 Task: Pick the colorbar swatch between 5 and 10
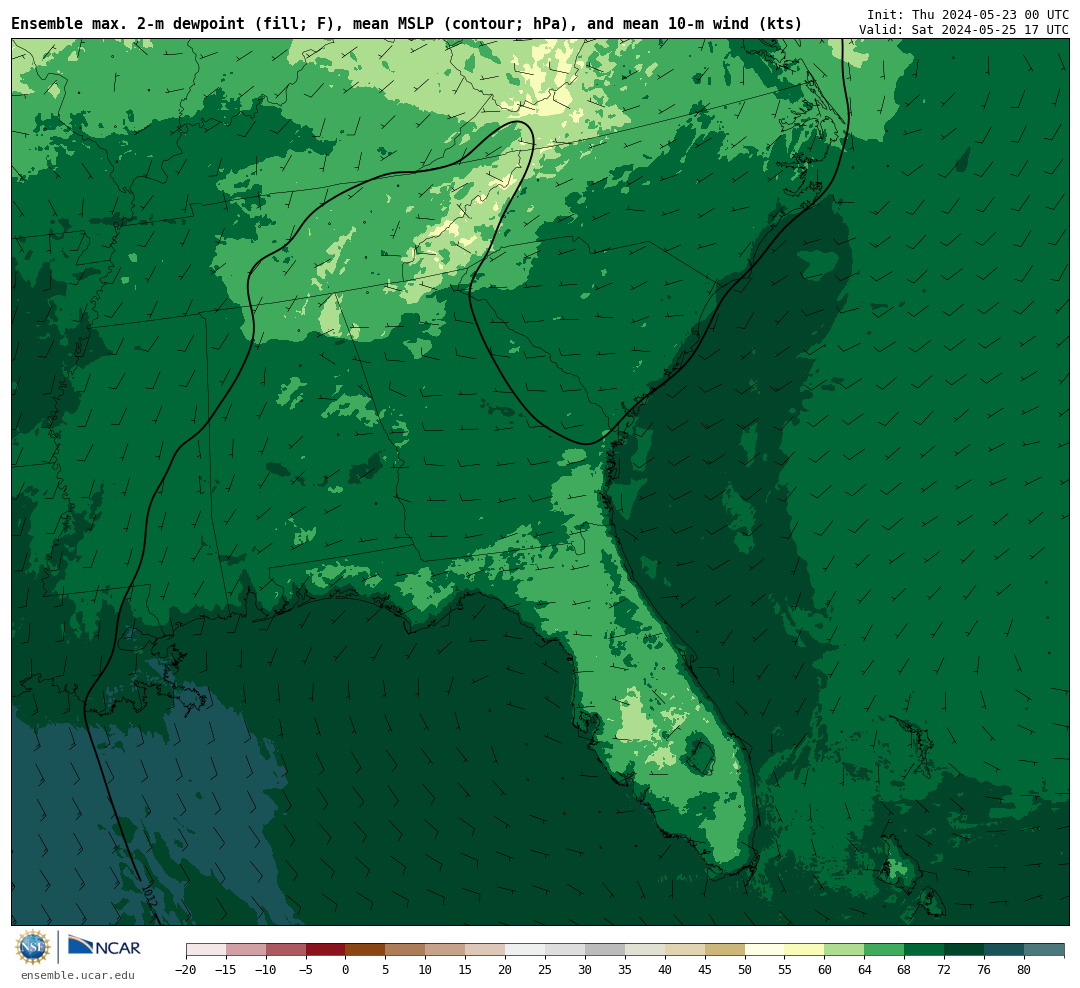(x=406, y=950)
